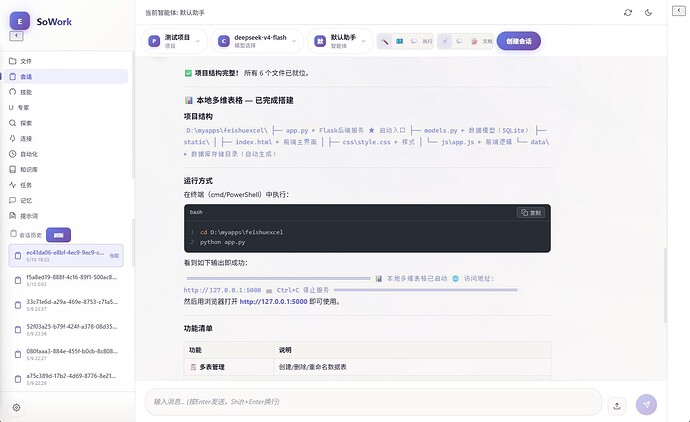The height and width of the screenshot is (422, 690).
Task: Select the chat bubble icon before 文档
Action: pyautogui.click(x=459, y=41)
